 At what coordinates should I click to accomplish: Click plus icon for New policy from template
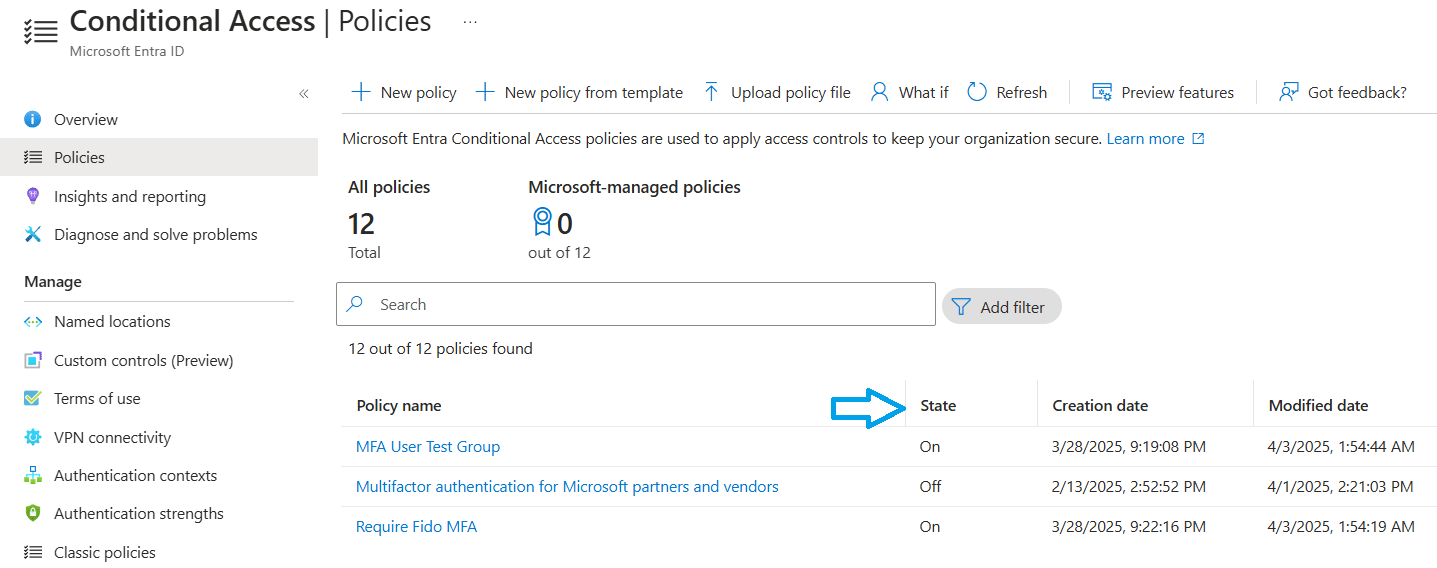485,92
